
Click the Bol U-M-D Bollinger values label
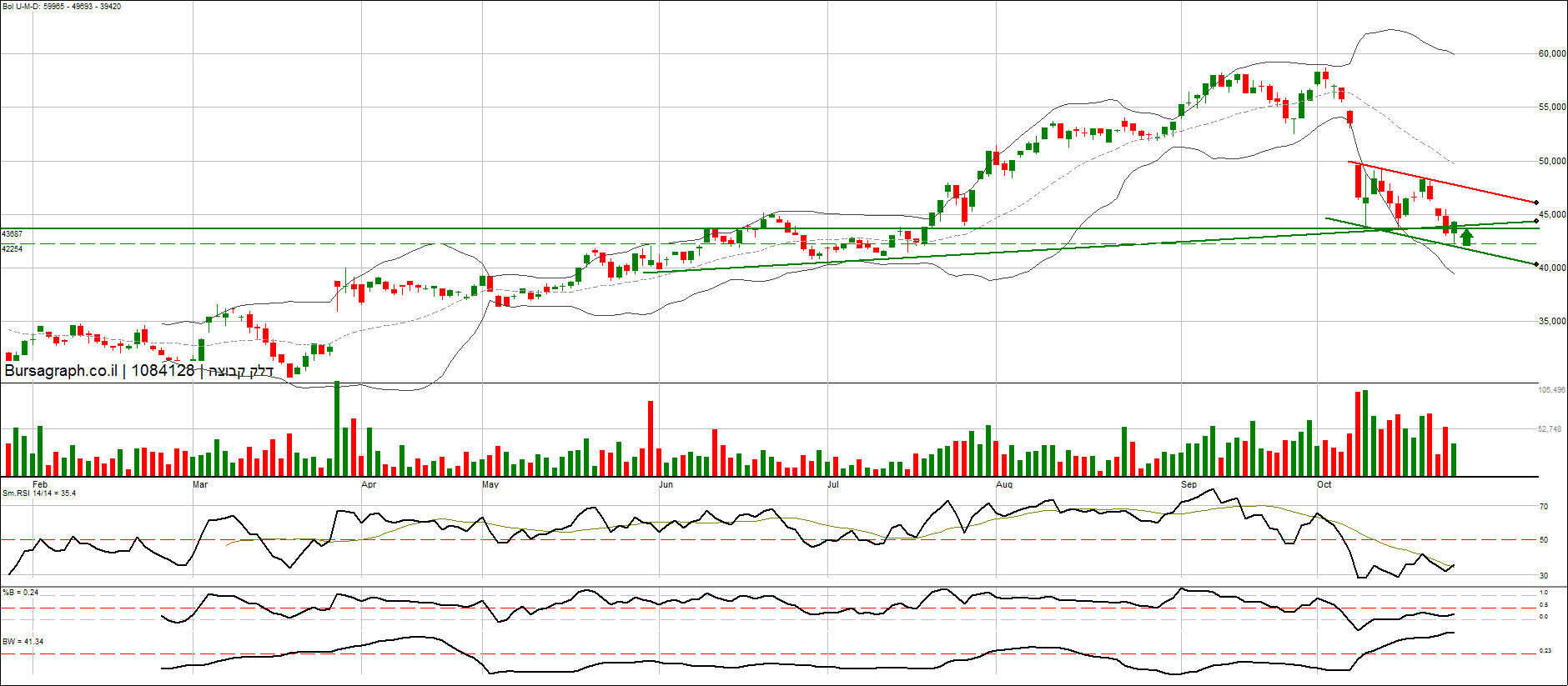click(62, 7)
